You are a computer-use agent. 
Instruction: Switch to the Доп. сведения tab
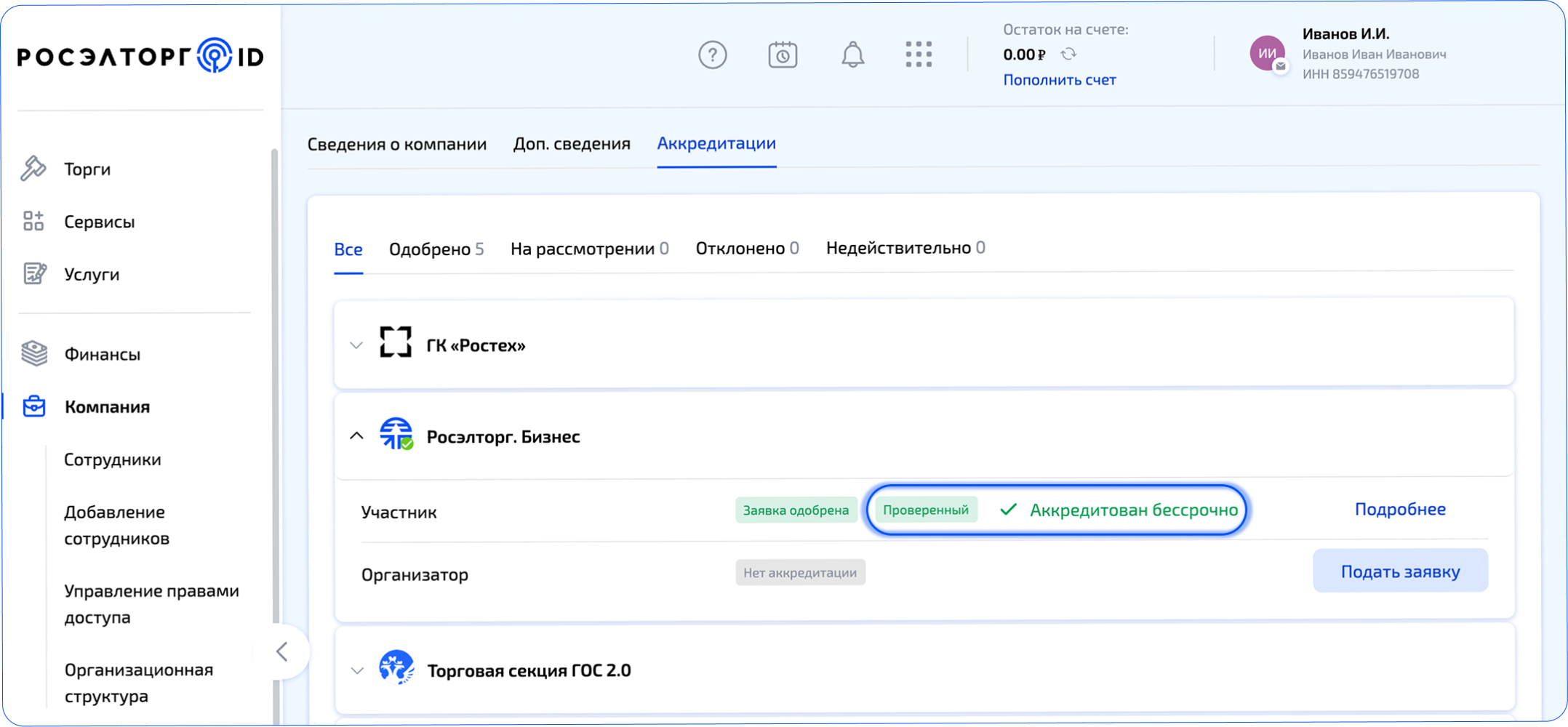pyautogui.click(x=572, y=144)
